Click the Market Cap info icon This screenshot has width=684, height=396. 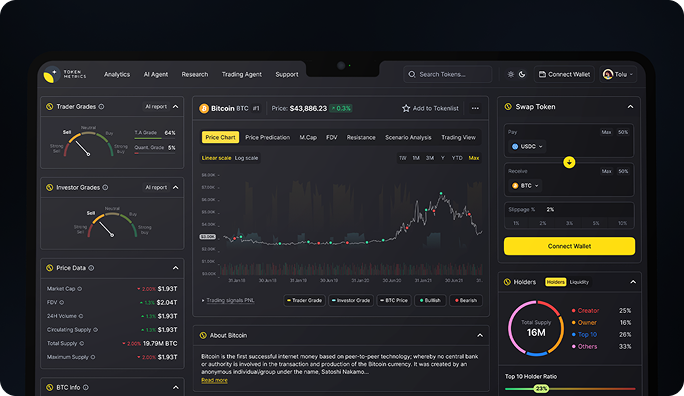[x=79, y=289]
